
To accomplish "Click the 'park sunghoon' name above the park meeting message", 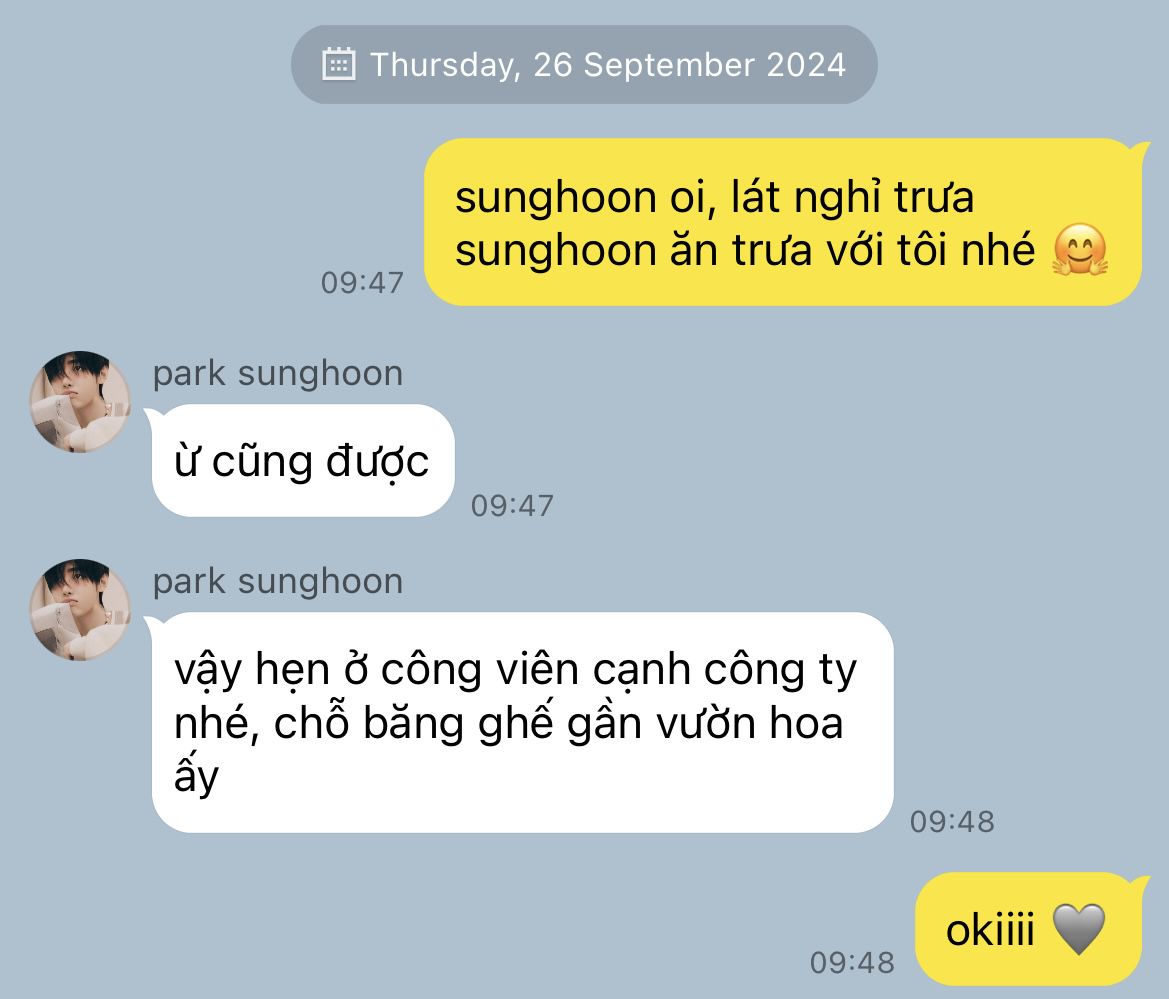I will 277,582.
